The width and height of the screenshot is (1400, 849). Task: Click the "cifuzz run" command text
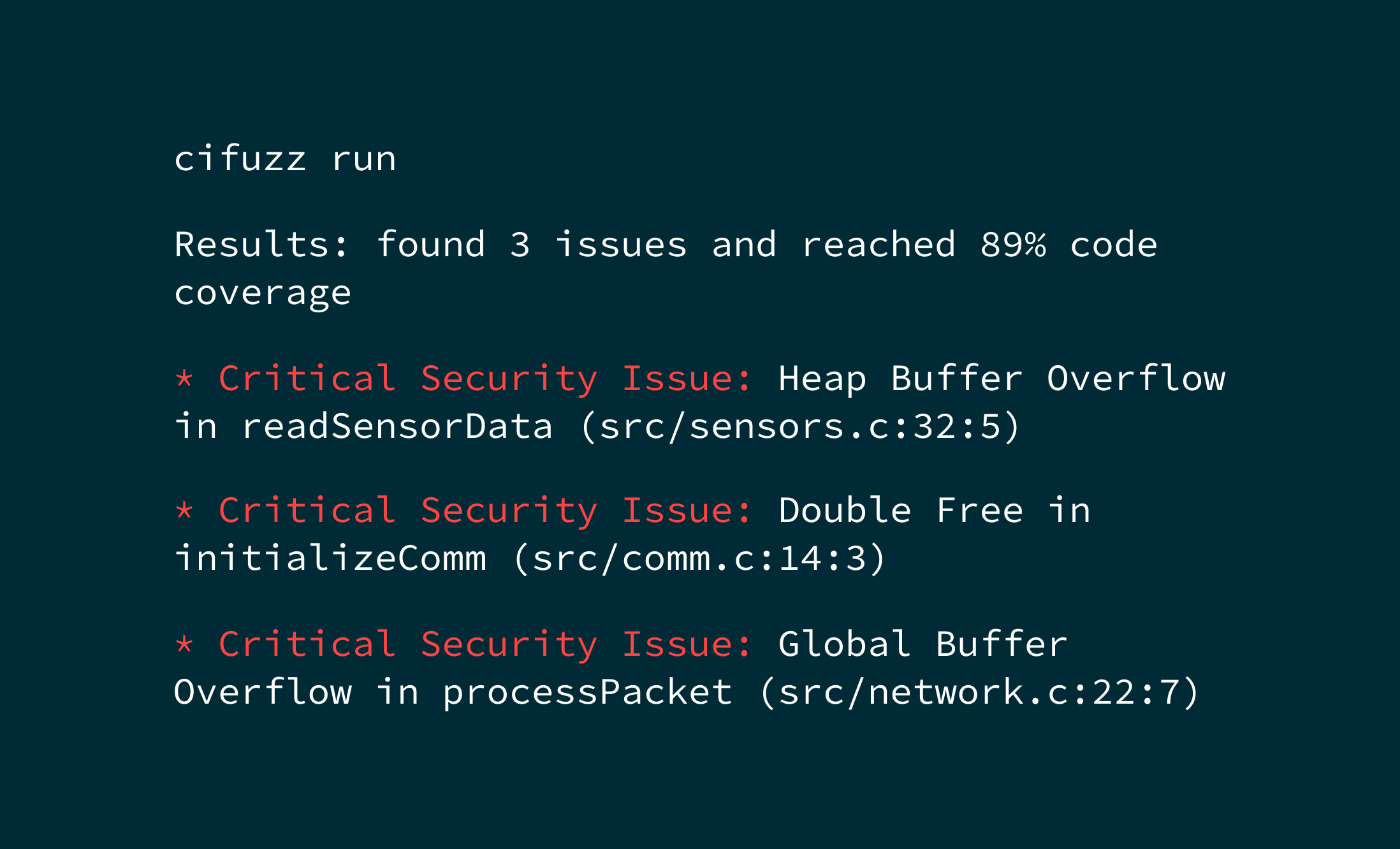(285, 159)
